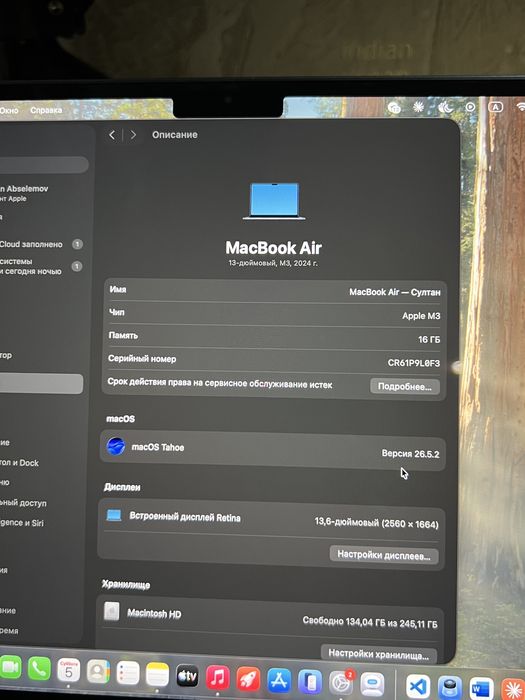
Task: Click the '13-дюймовый, M3, 2024 г.' subtitle
Action: pyautogui.click(x=273, y=263)
